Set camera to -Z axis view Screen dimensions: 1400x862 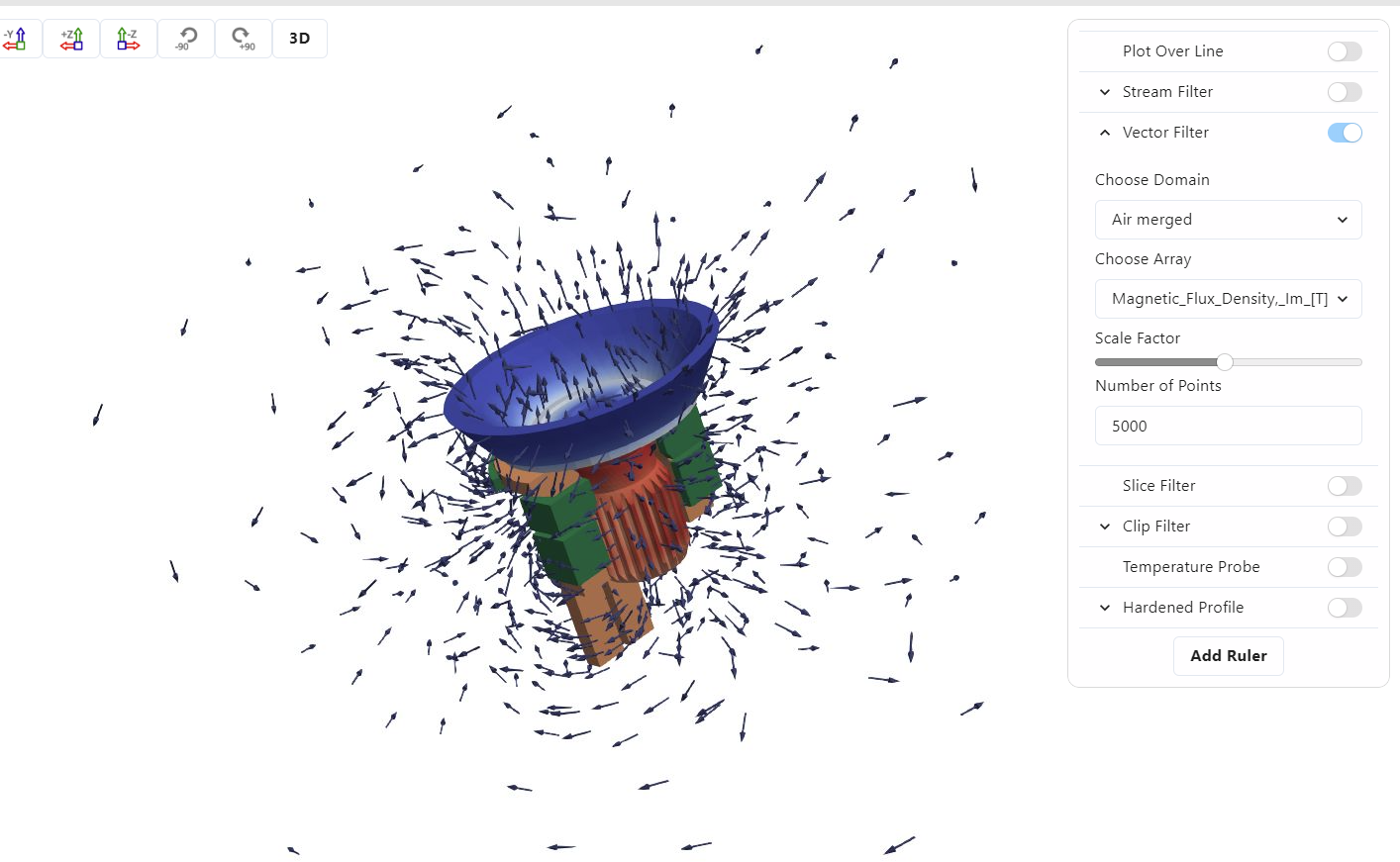[x=128, y=39]
